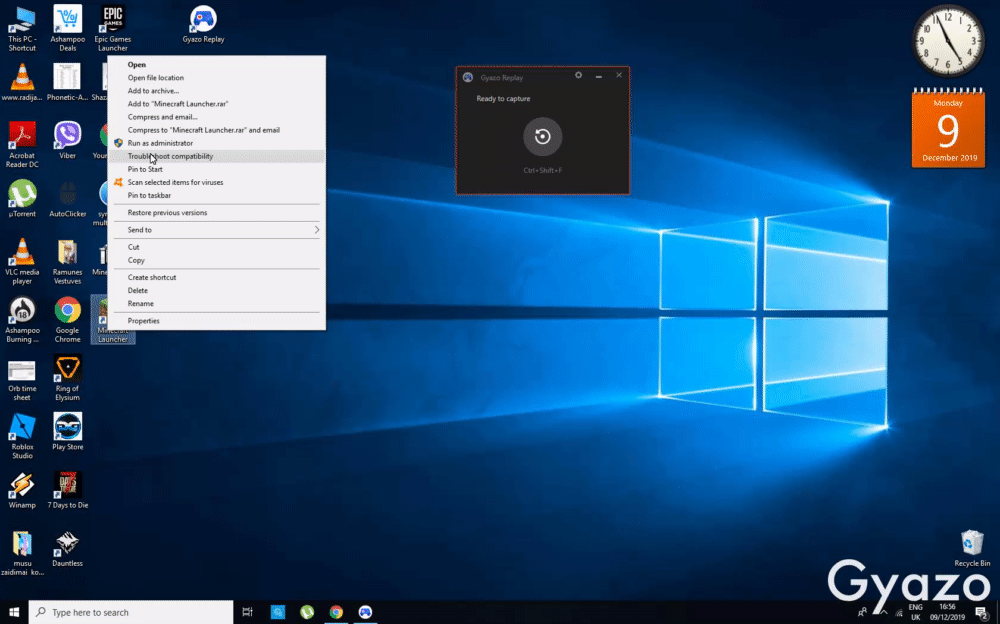
Task: Select the Winamp desktop shortcut
Action: [22, 487]
